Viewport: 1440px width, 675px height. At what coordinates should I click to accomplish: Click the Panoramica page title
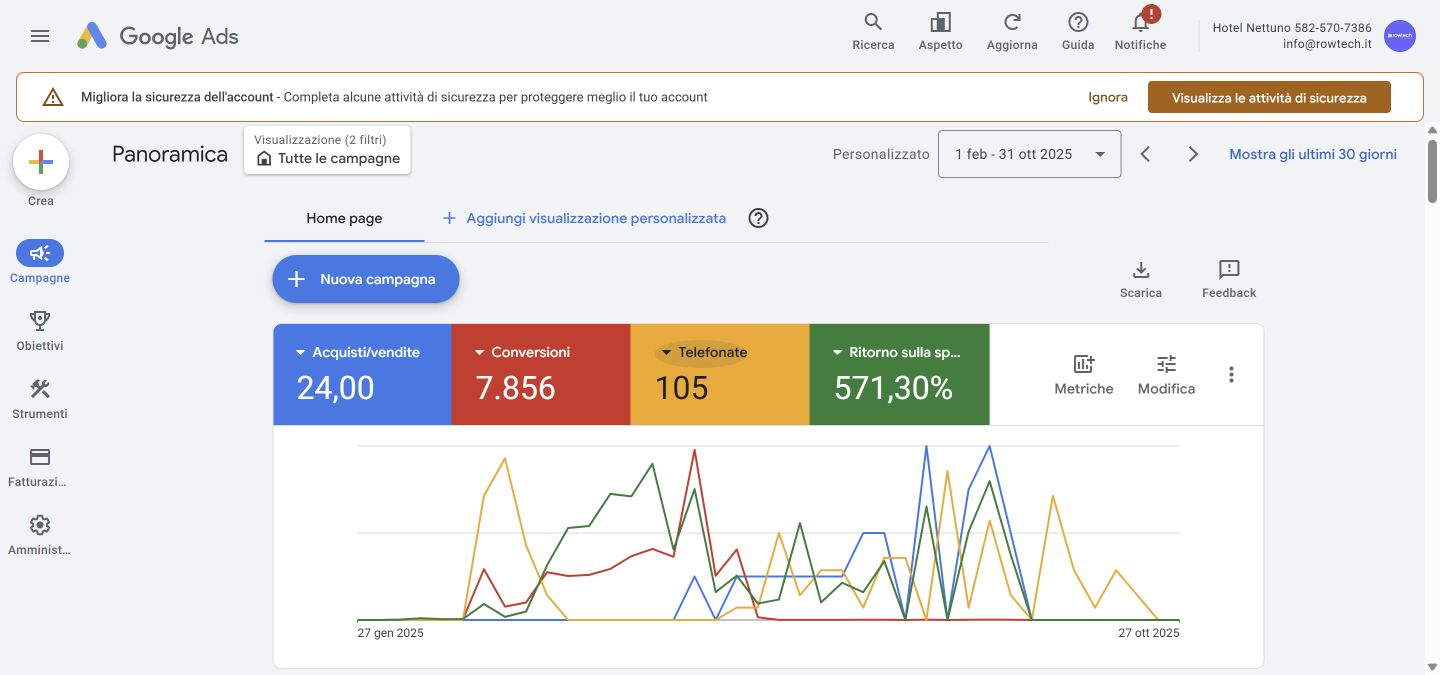pos(170,154)
